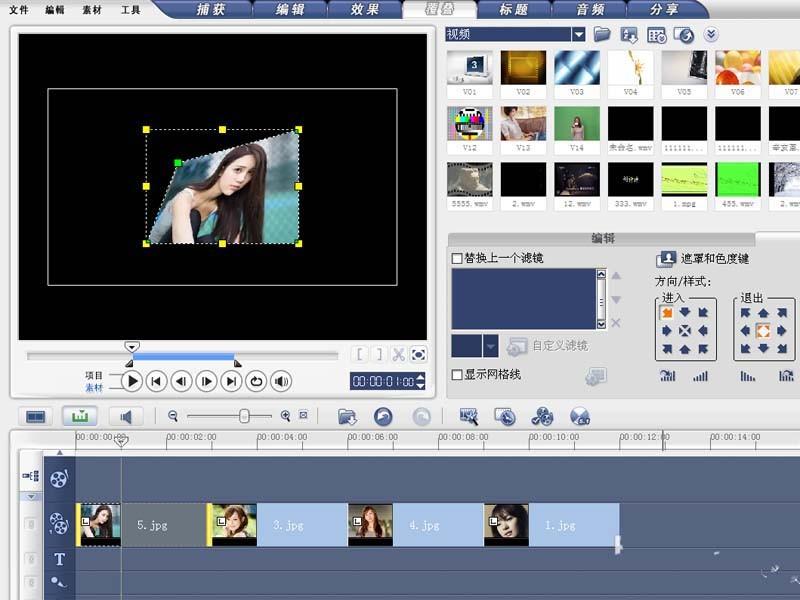Open the 视频 library category dropdown
Screen dimensions: 800x600
click(578, 34)
